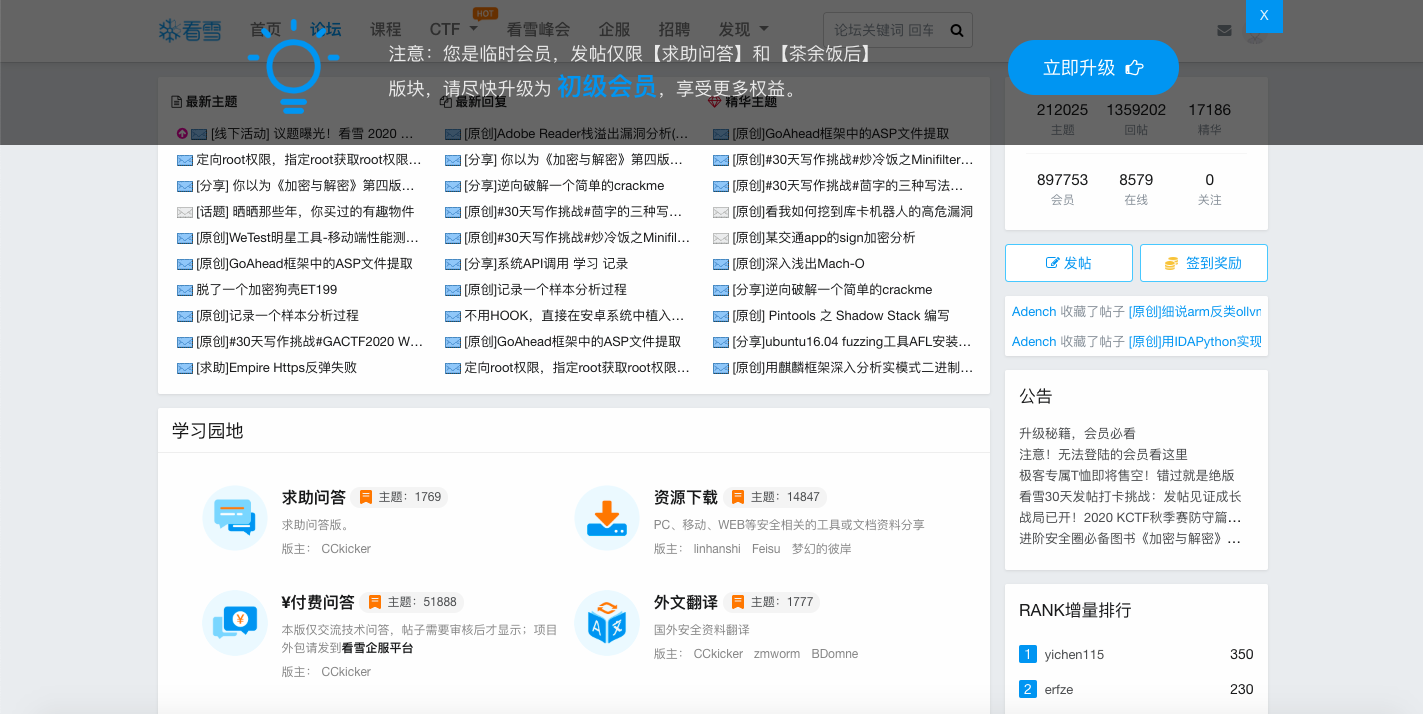
Task: Click the 求助问答 chat bubble icon
Action: tap(234, 518)
